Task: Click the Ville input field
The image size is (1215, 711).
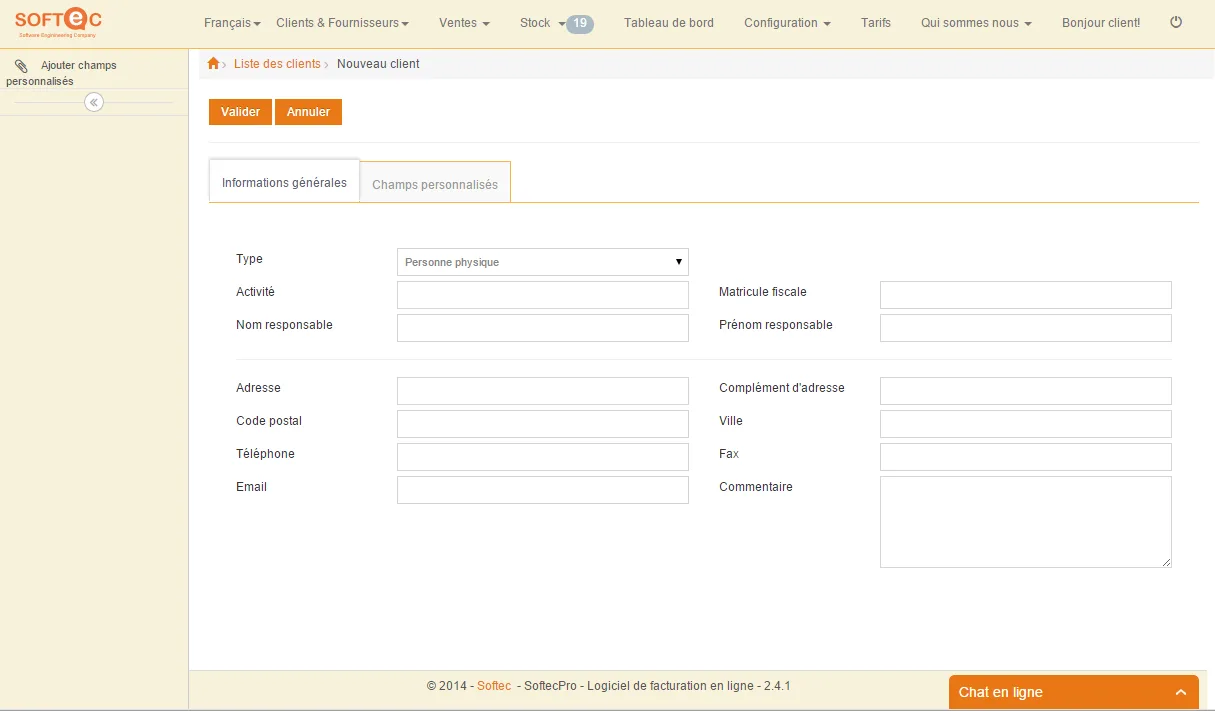Action: tap(1026, 424)
